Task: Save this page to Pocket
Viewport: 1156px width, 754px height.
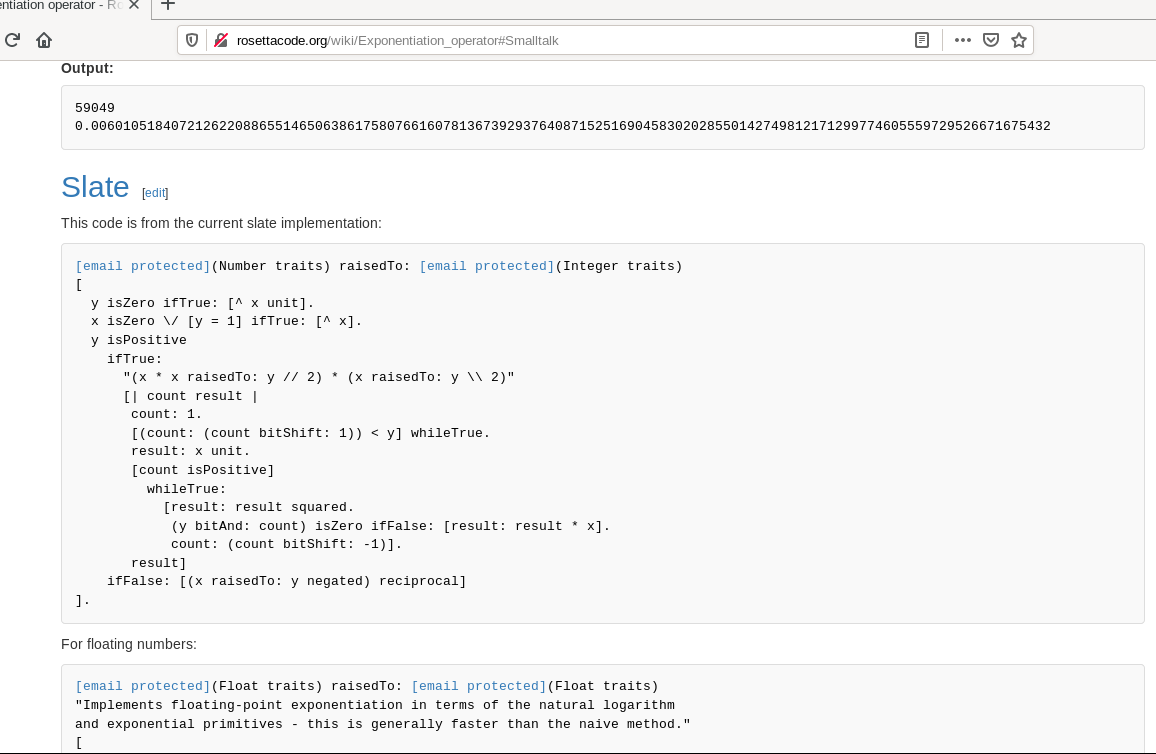Action: click(x=991, y=40)
